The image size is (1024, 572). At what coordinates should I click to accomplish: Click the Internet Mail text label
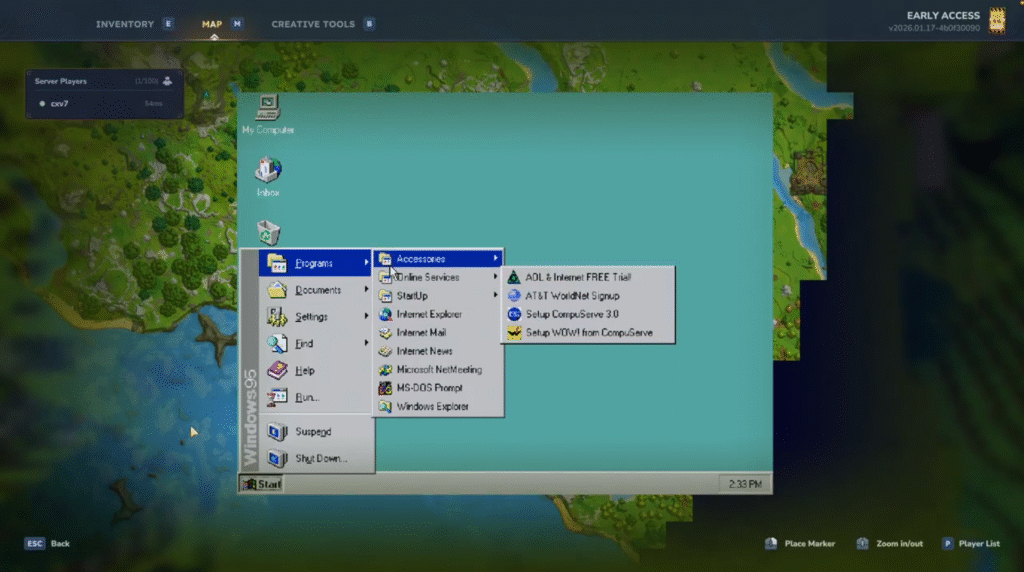coord(421,332)
